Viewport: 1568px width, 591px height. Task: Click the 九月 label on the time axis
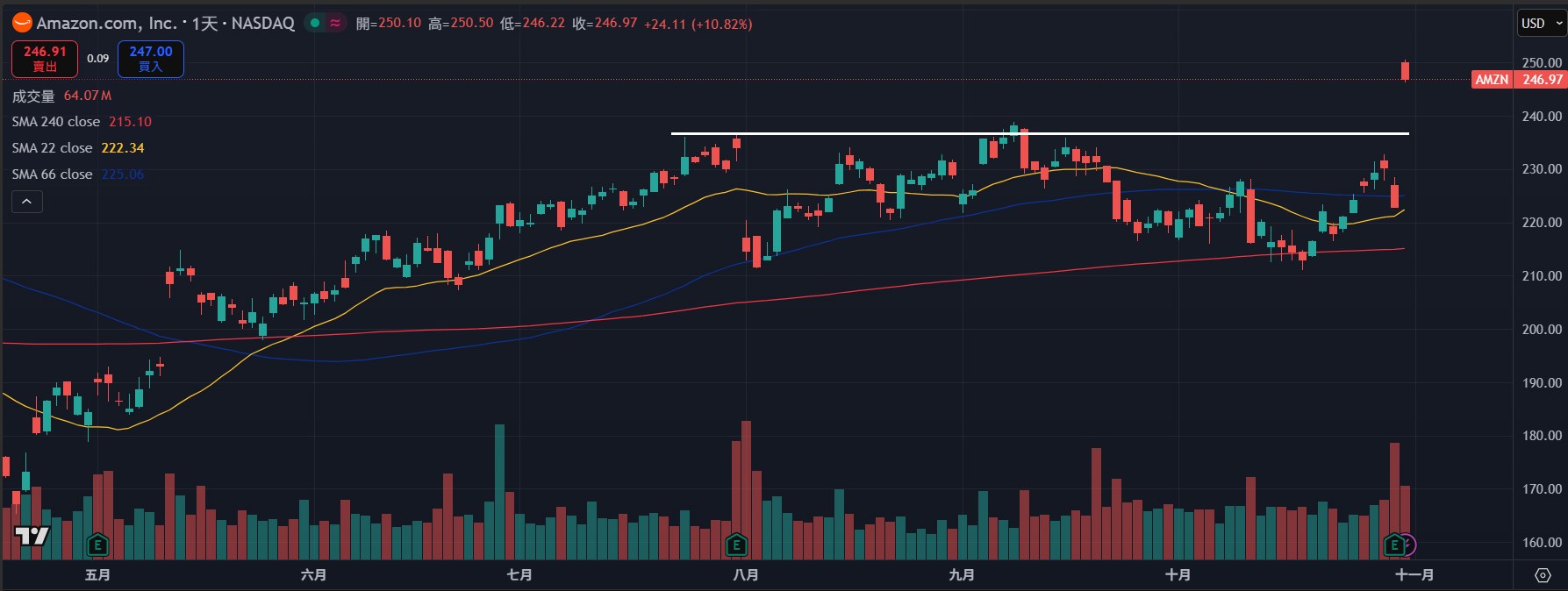click(x=962, y=575)
